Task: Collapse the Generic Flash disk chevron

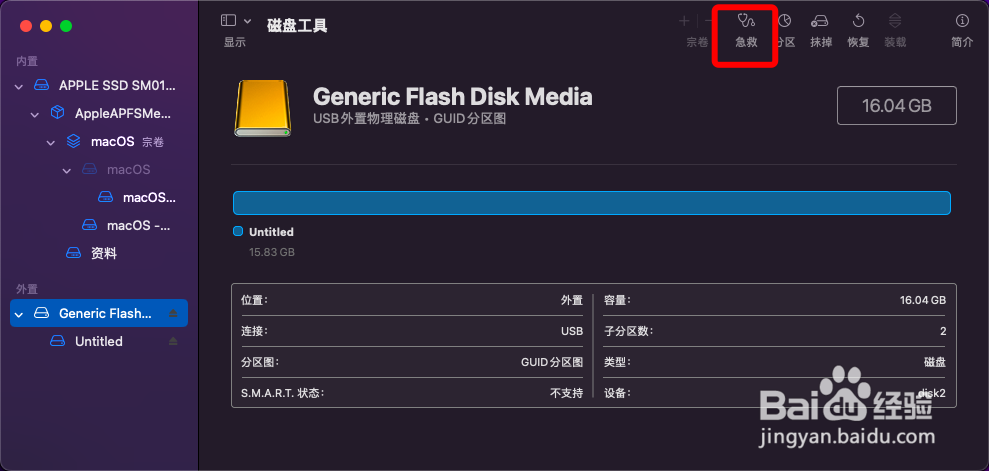Action: pos(19,313)
